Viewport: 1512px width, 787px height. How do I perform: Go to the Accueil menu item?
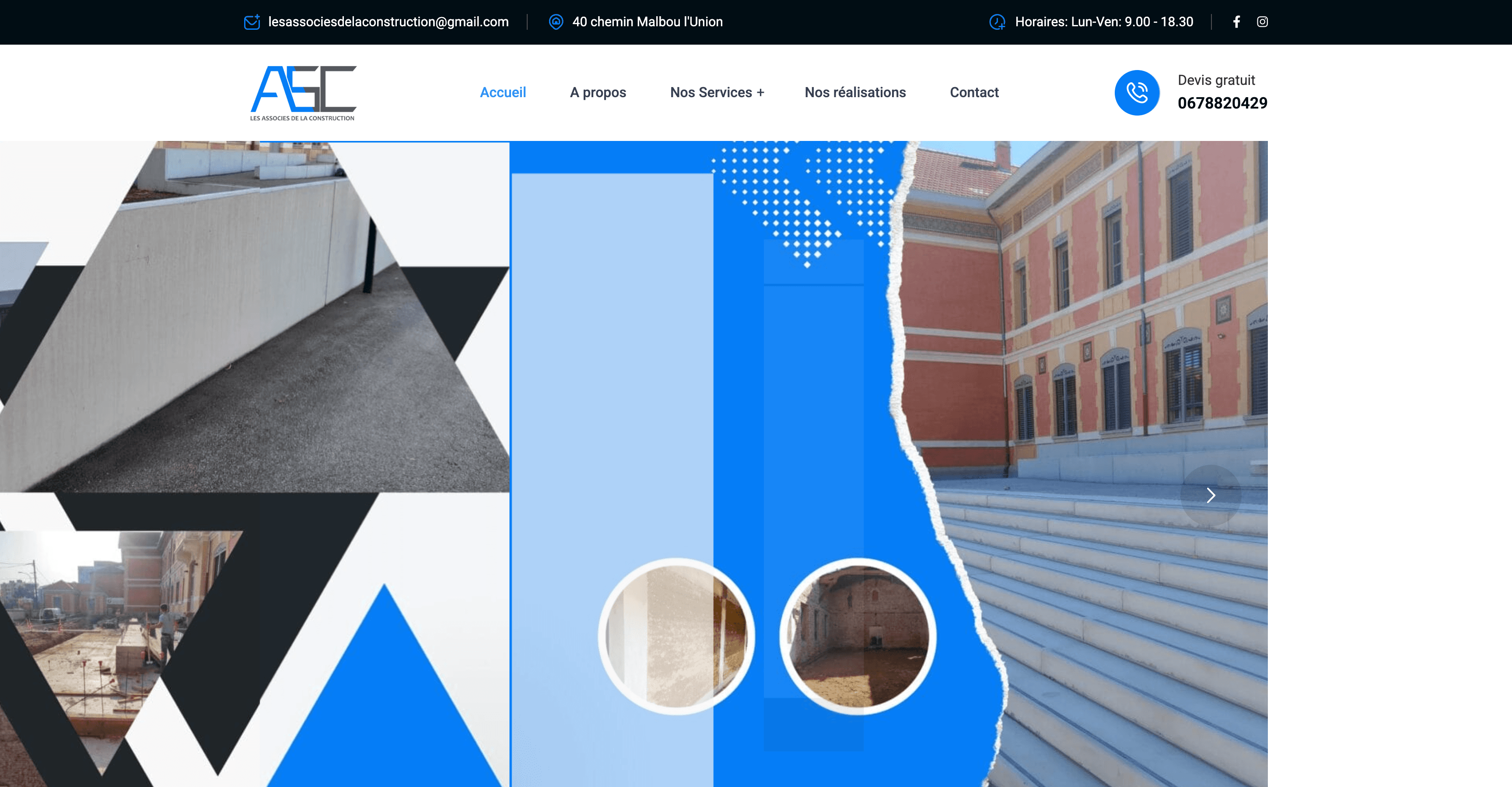coord(503,92)
